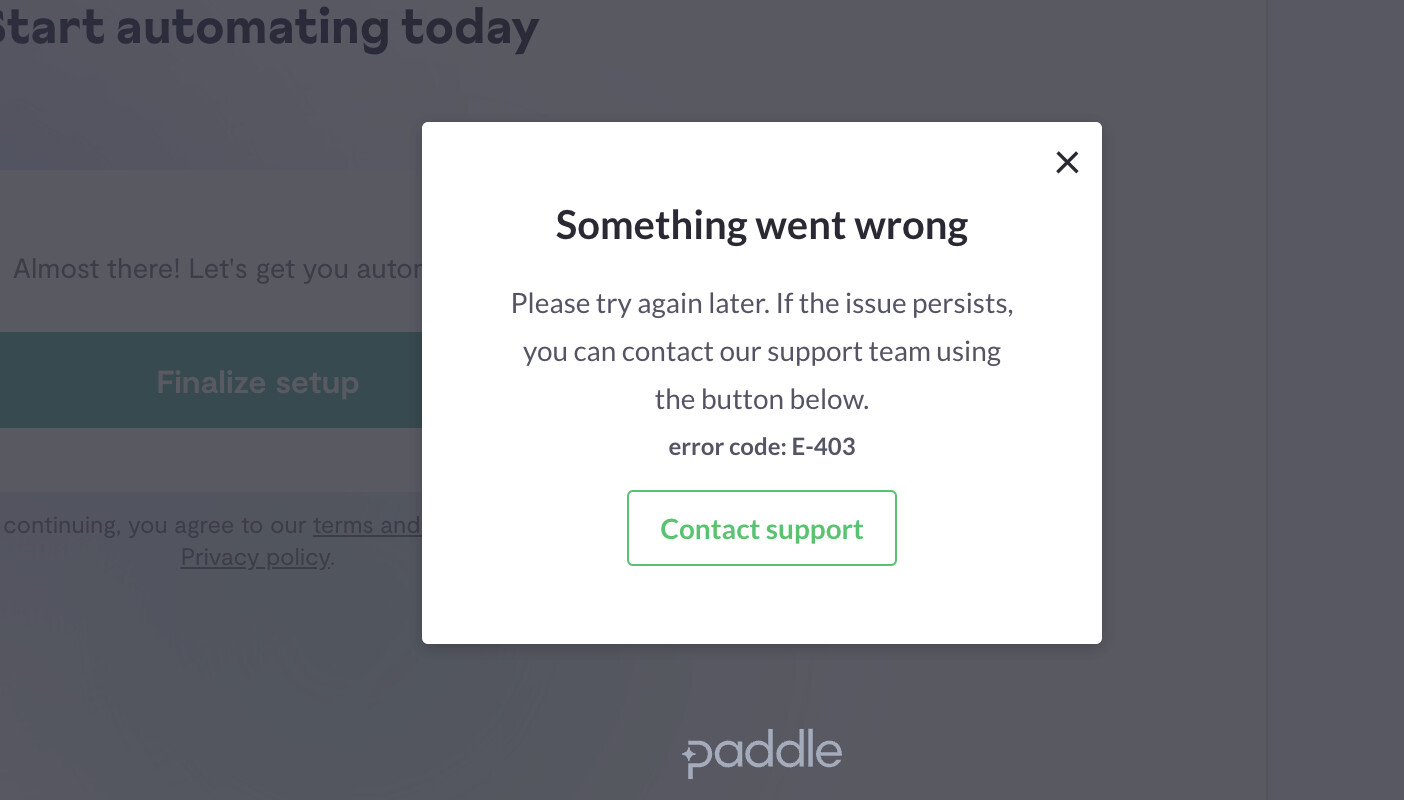Viewport: 1404px width, 800px height.
Task: Open the Privacy policy link
Action: (255, 557)
